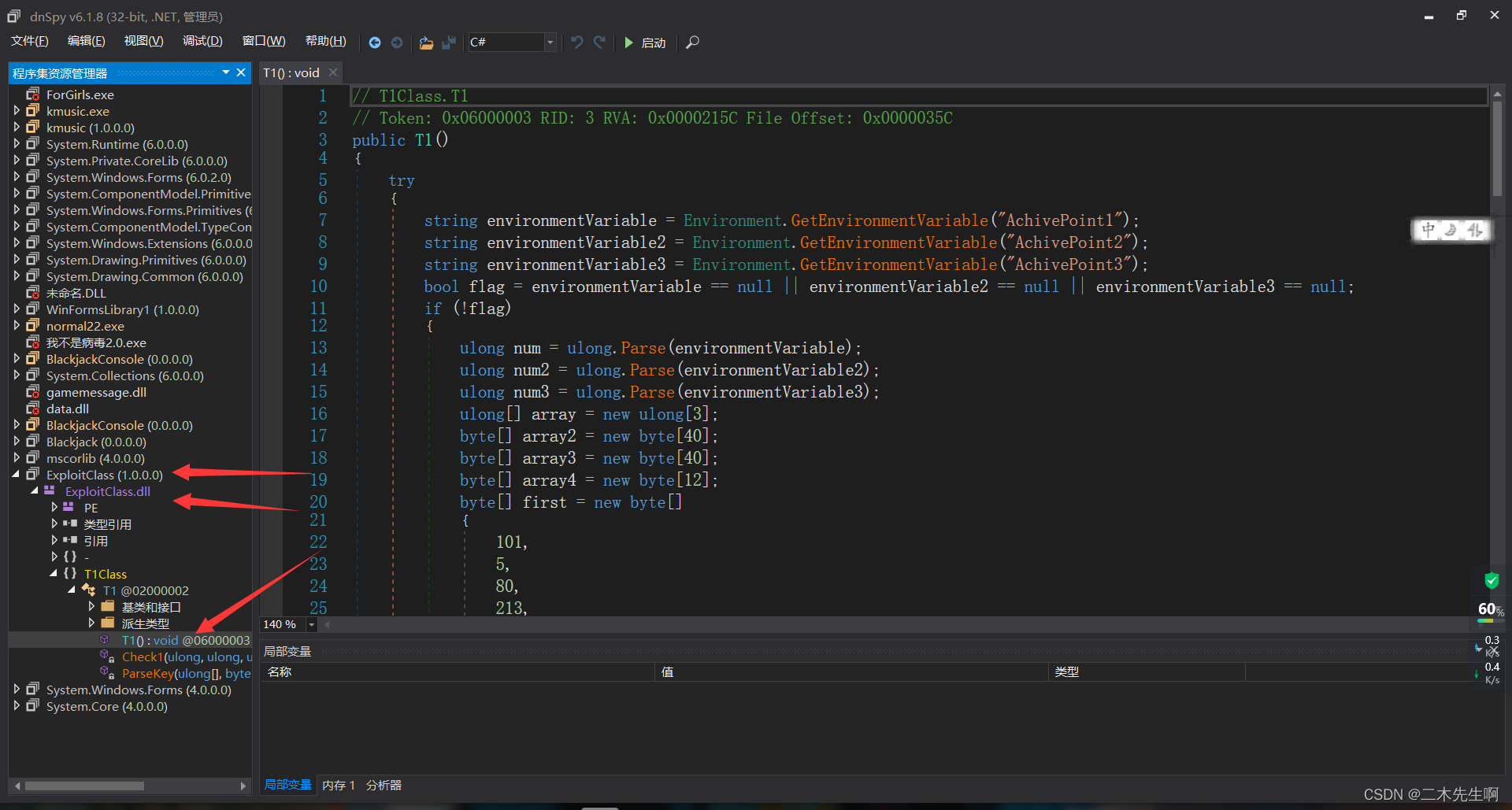Open the 文件(F) menu

tap(29, 41)
